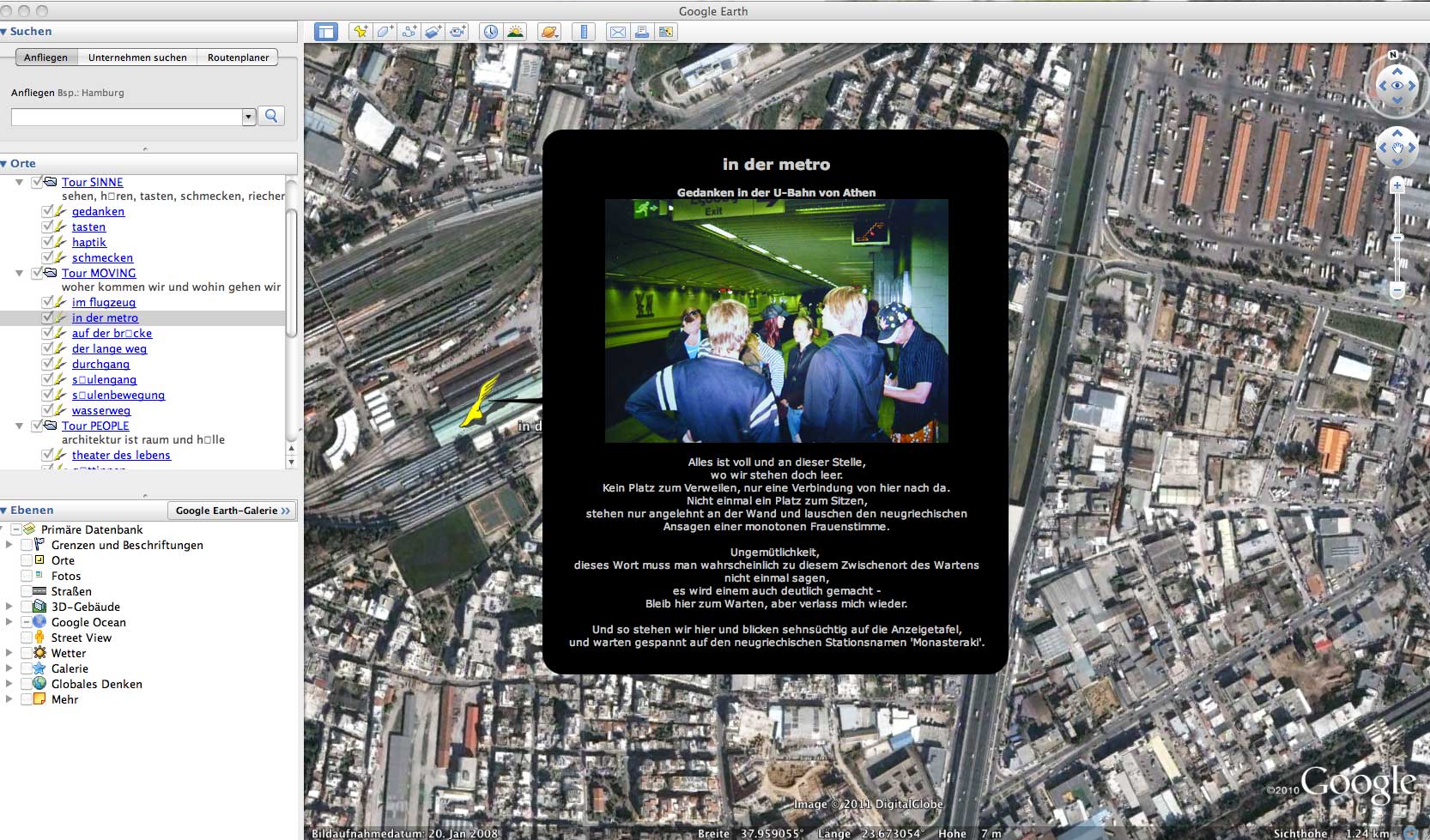The width and height of the screenshot is (1430, 840).
Task: Expand the 'Wetter' layer group
Action: pos(9,653)
